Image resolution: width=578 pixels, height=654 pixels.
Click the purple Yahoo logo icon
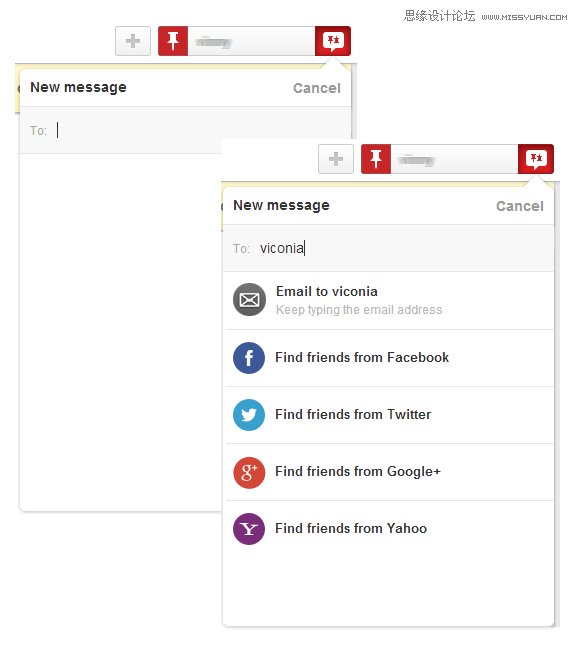[249, 529]
